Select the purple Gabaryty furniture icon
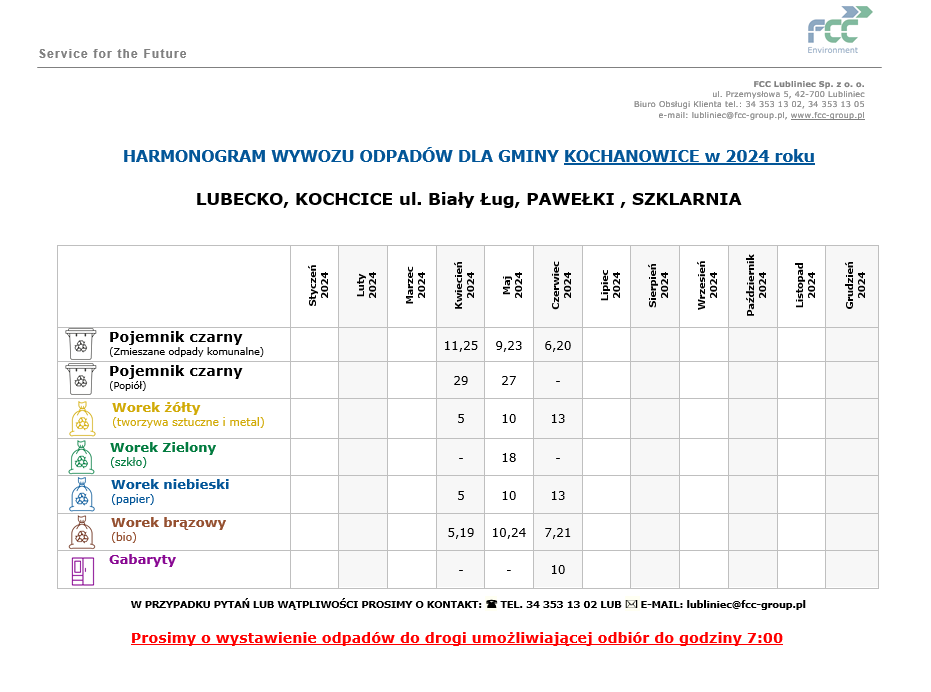Viewport: 931px width, 692px height. pos(82,570)
